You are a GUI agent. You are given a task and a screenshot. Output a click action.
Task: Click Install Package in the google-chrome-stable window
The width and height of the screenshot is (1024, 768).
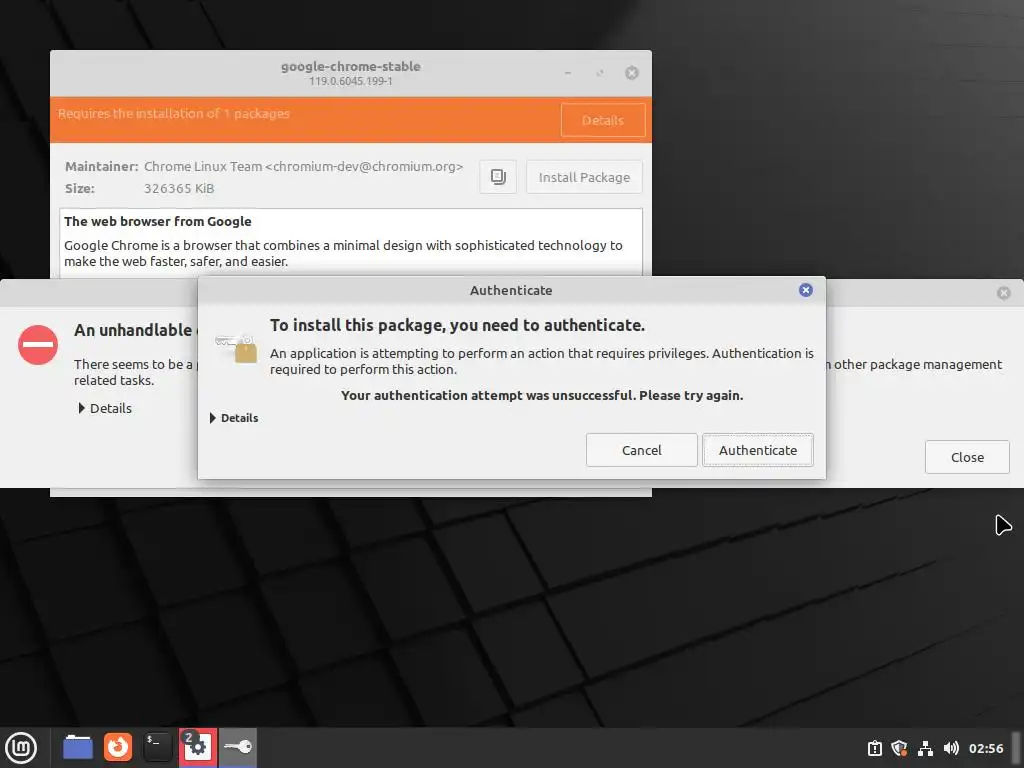point(584,177)
